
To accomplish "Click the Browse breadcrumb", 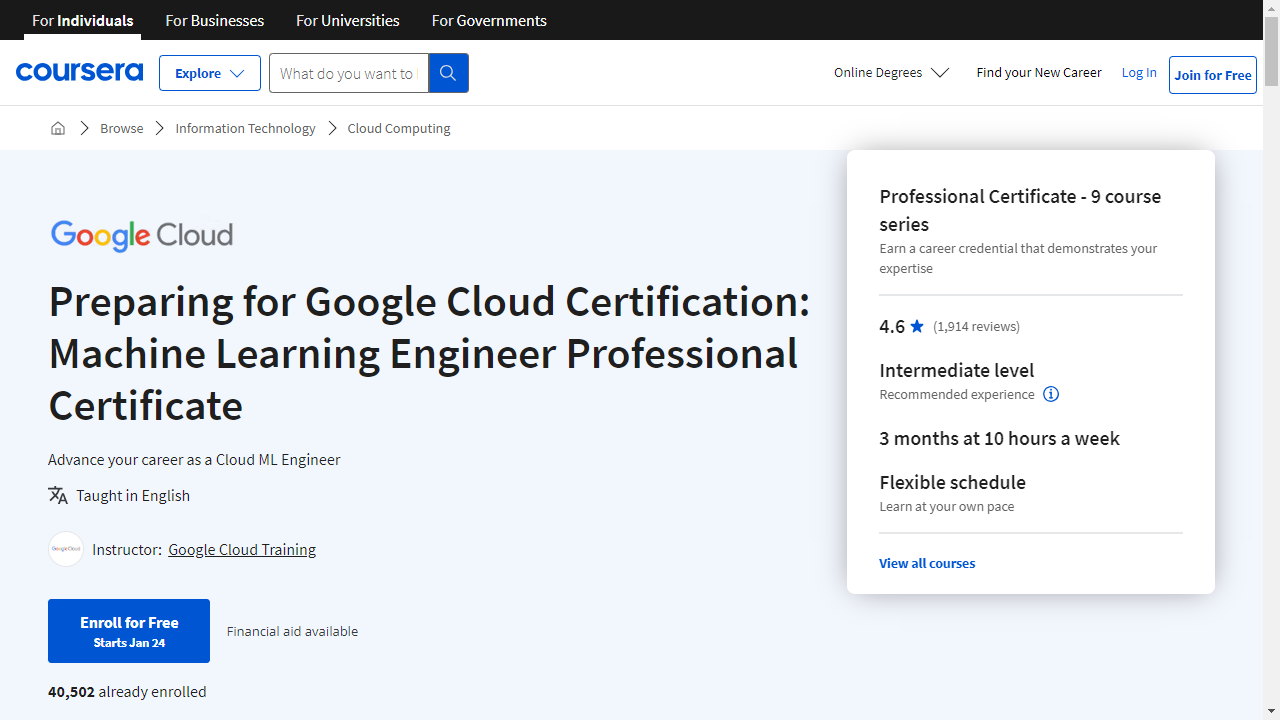I will (x=122, y=128).
